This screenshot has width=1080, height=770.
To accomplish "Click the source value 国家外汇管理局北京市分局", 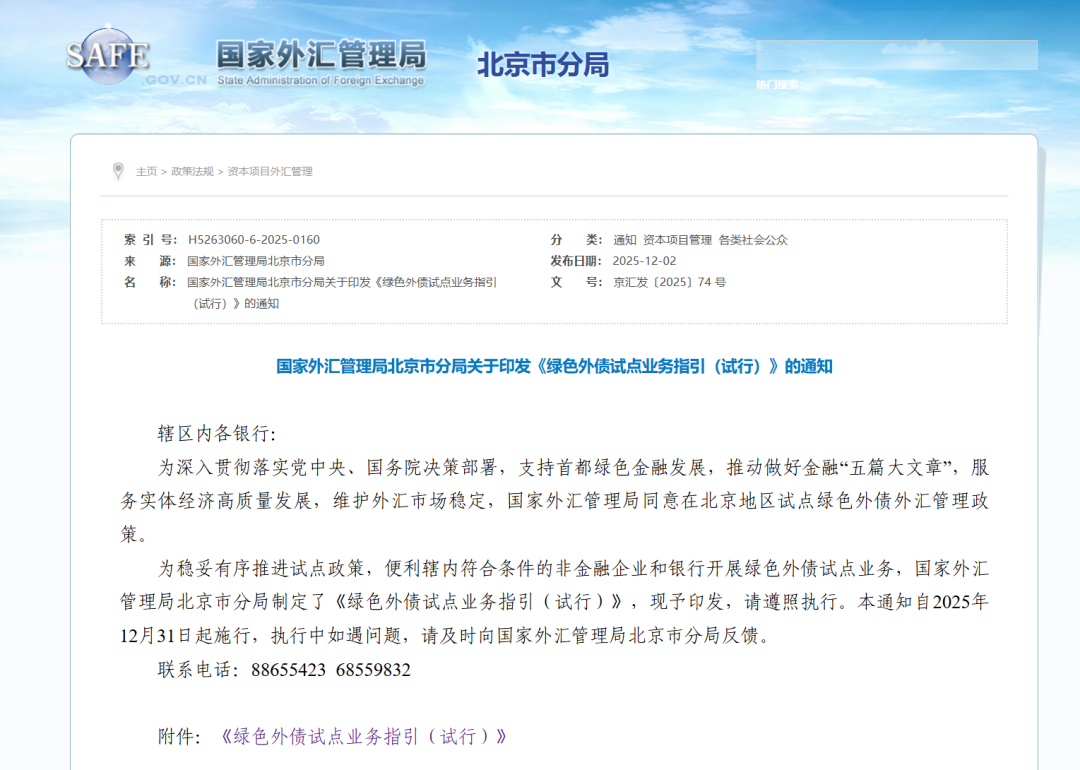I will tap(256, 261).
